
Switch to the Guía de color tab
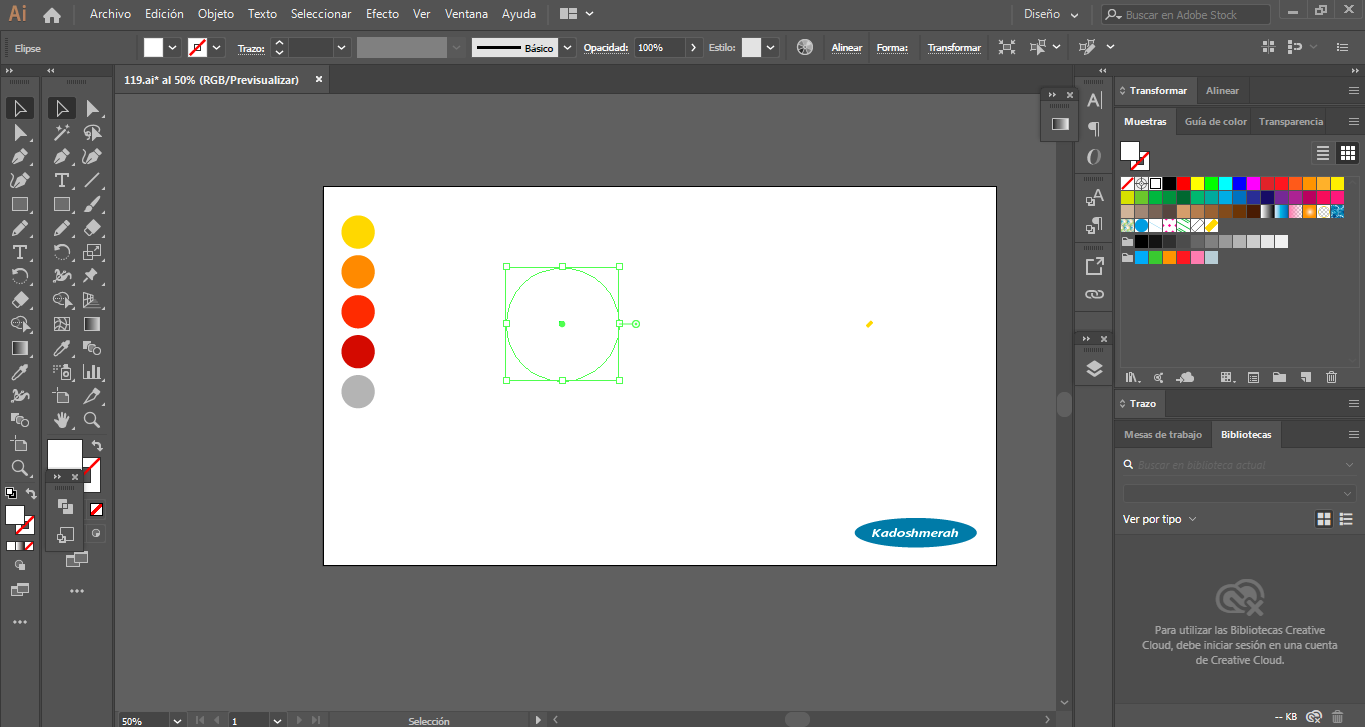[1216, 122]
